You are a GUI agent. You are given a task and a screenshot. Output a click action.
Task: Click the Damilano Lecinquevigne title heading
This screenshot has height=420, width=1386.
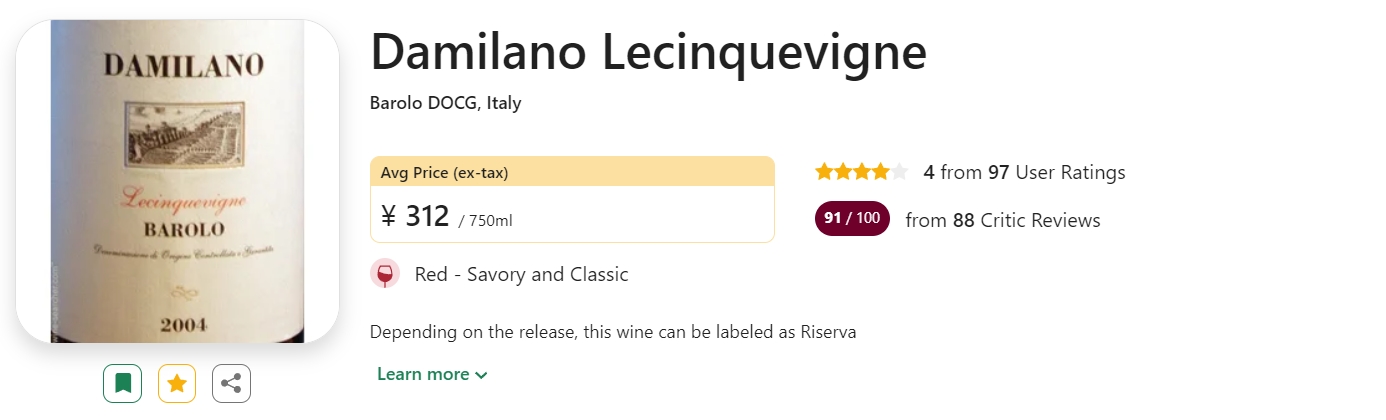click(x=649, y=52)
